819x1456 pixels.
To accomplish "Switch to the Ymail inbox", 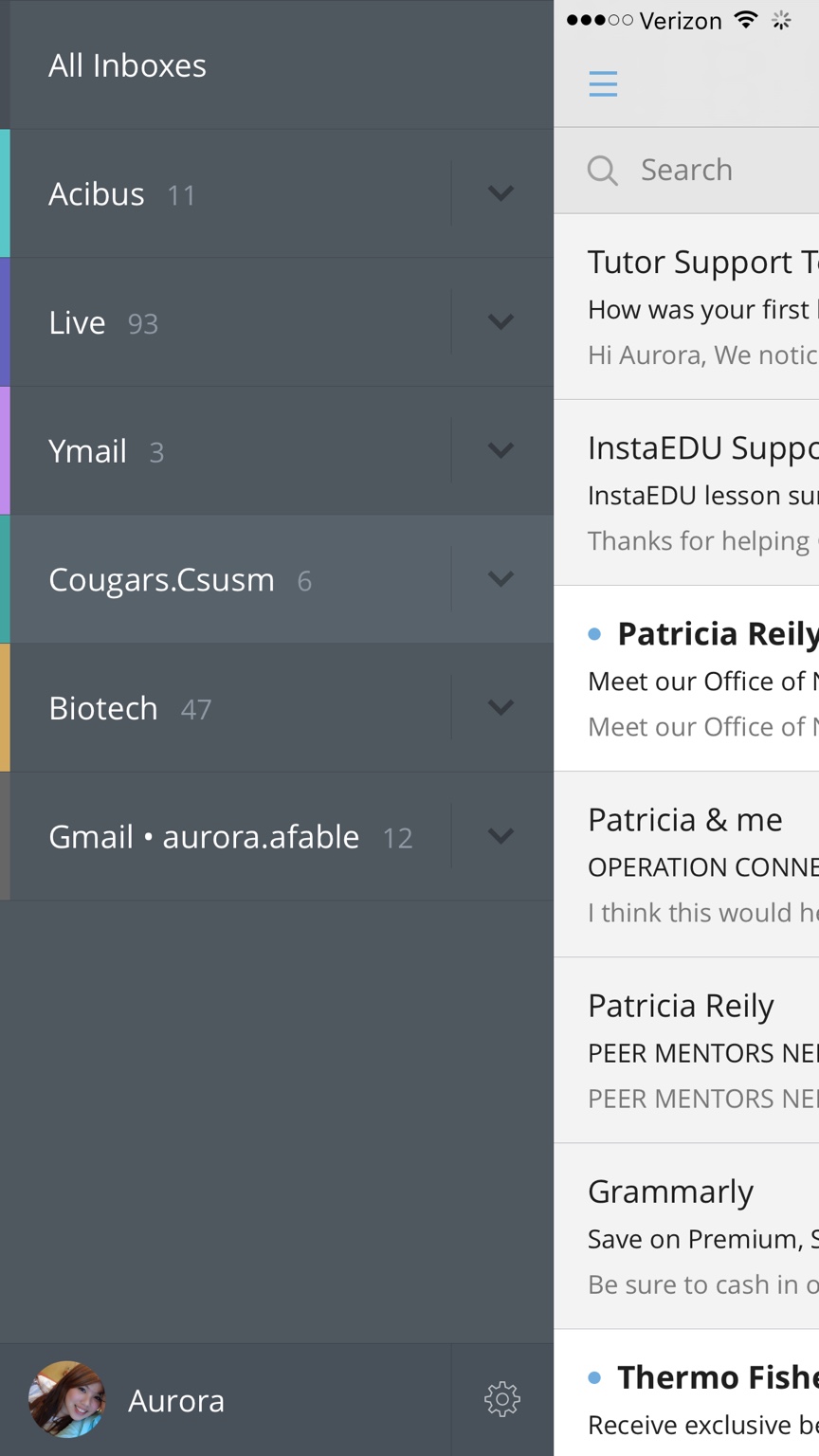I will click(88, 451).
